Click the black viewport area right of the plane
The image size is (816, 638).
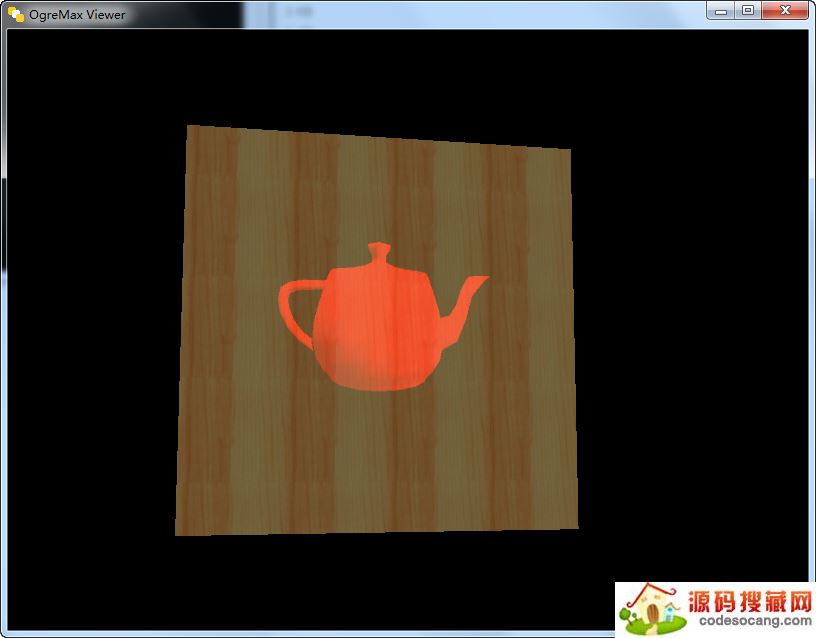690,330
